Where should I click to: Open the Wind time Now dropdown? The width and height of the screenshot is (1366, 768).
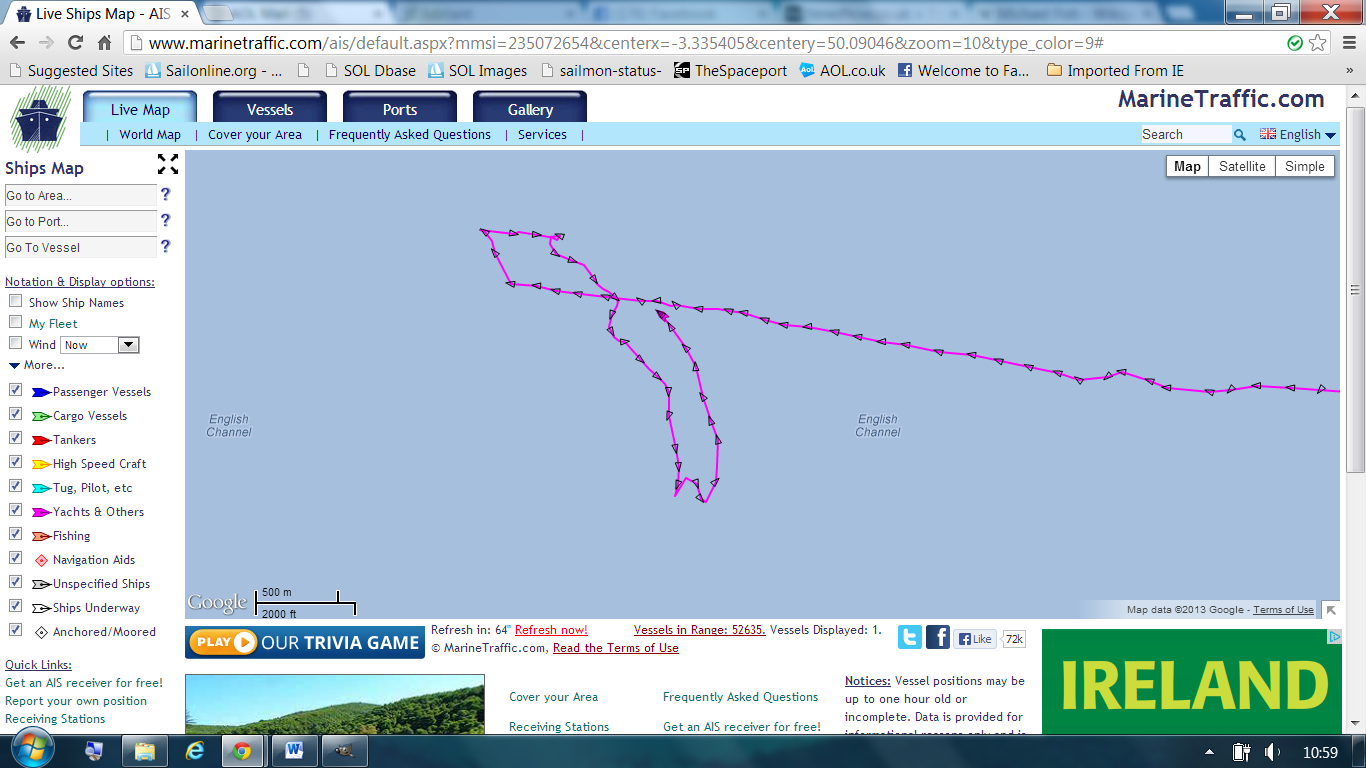(x=100, y=345)
